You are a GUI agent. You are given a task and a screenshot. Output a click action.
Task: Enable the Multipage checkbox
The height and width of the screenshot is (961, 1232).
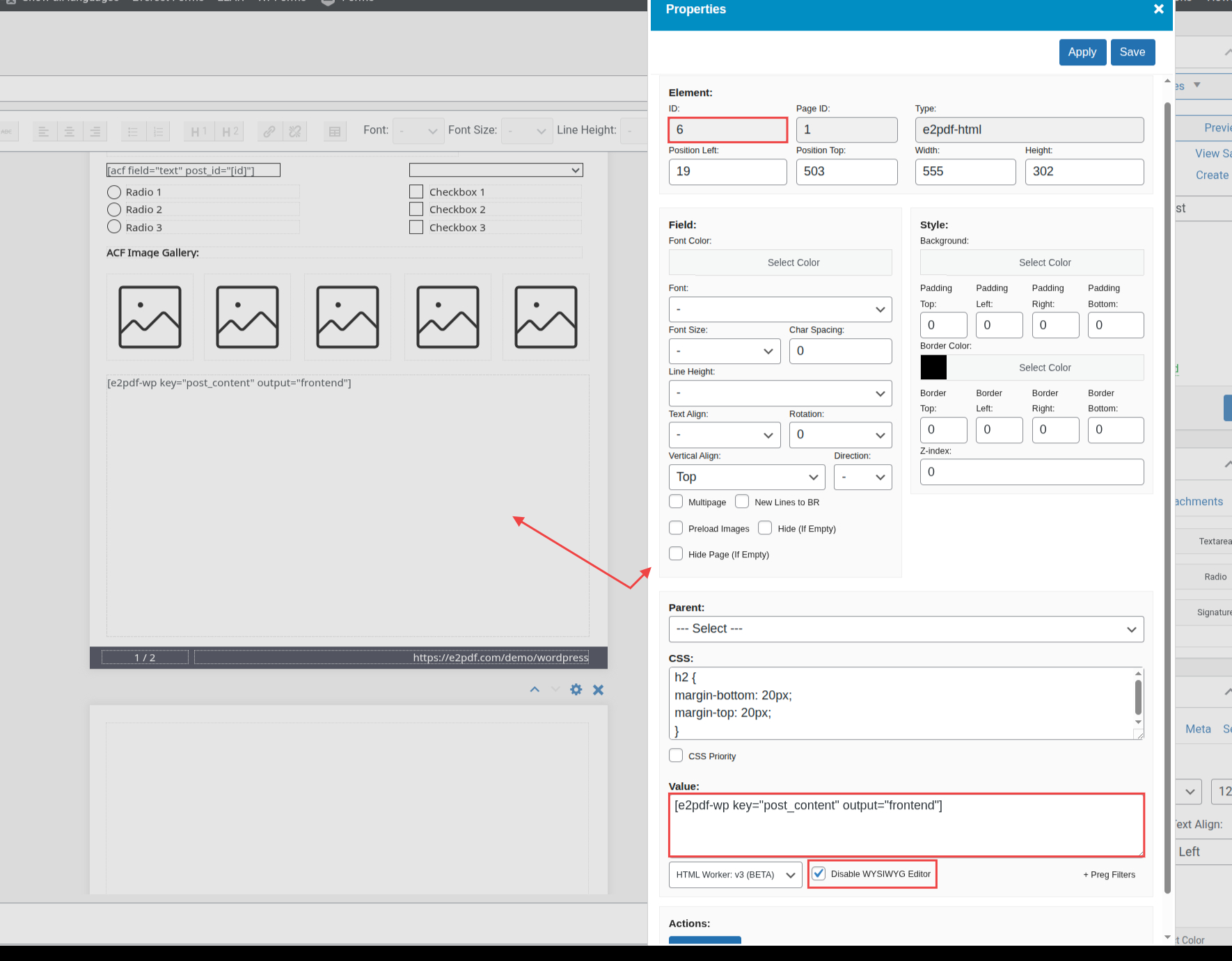[676, 502]
